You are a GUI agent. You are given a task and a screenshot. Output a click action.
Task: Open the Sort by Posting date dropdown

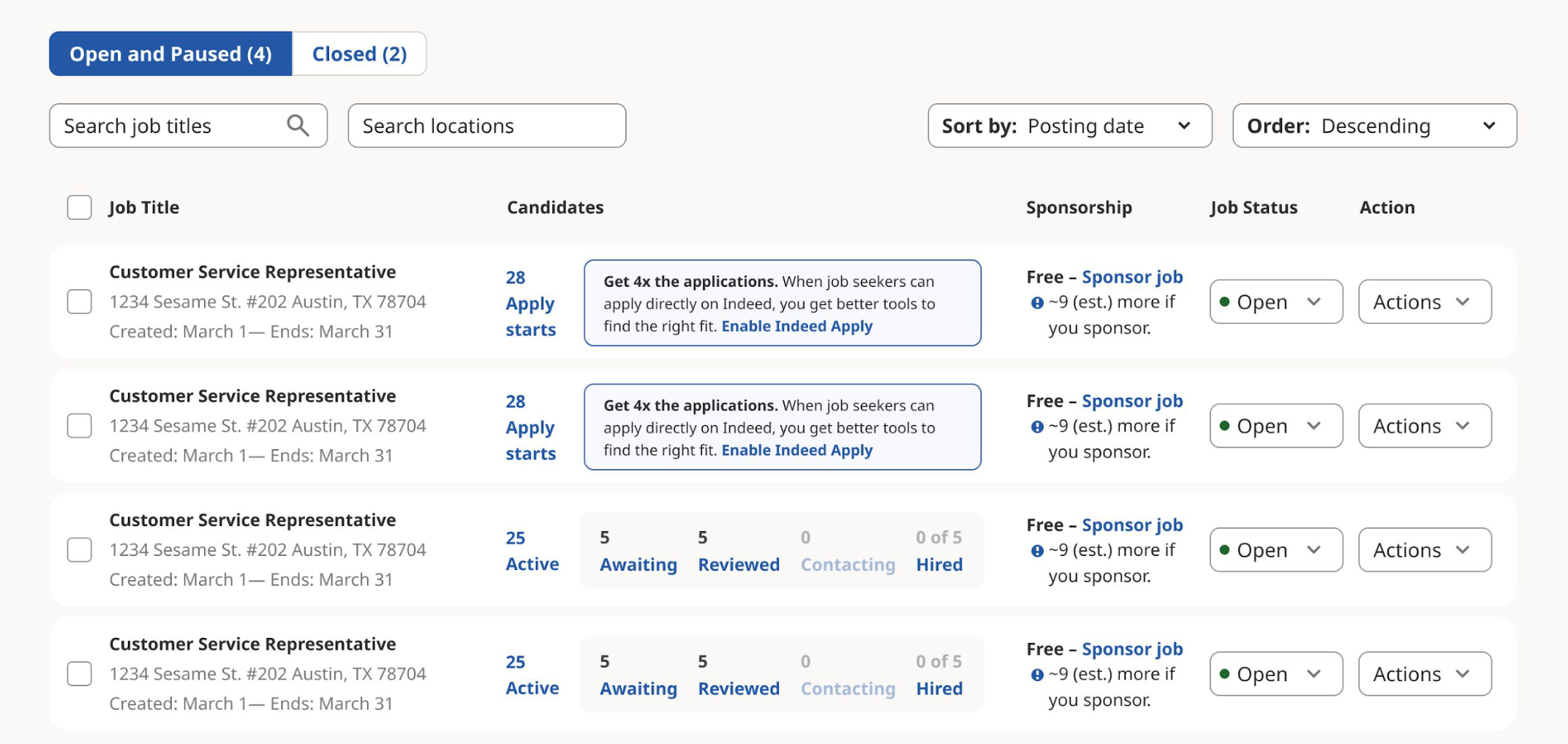pos(1069,125)
